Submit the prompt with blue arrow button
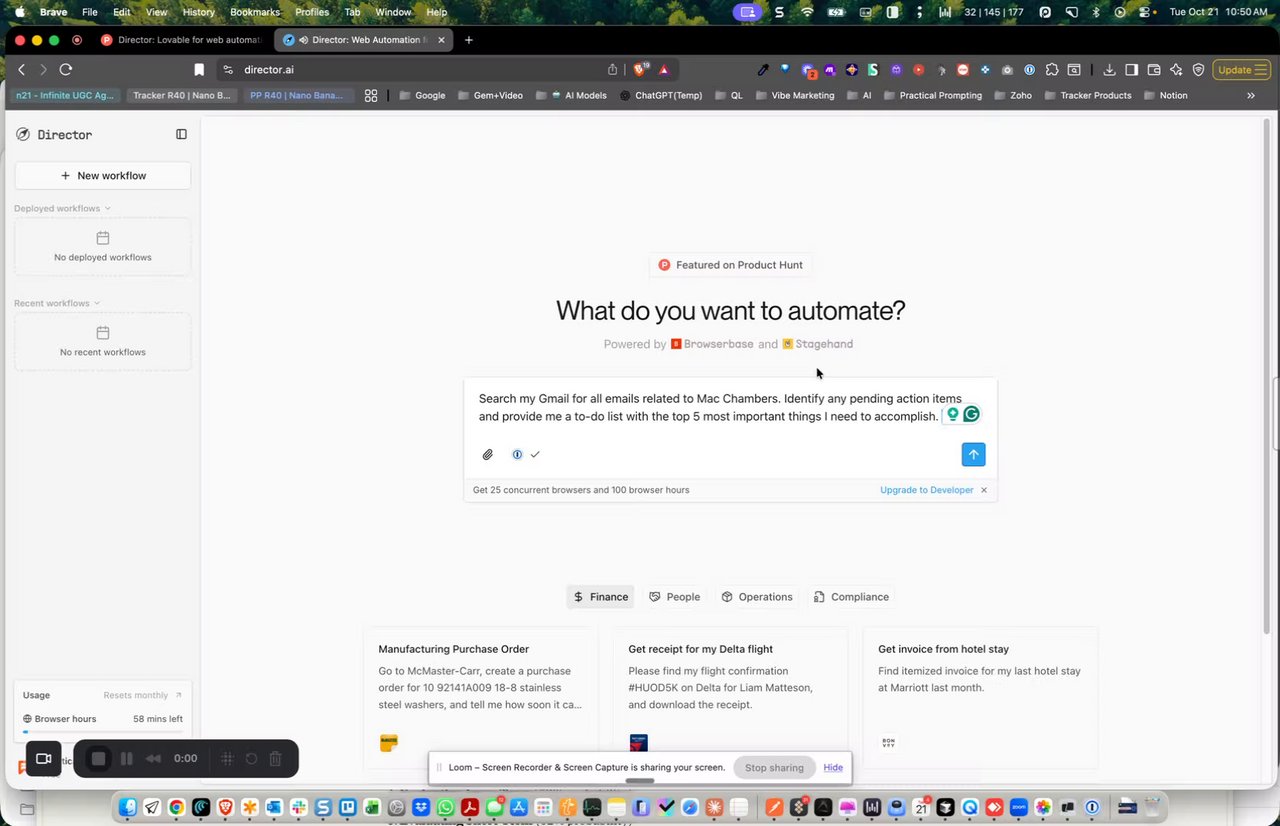The height and width of the screenshot is (826, 1280). click(973, 454)
